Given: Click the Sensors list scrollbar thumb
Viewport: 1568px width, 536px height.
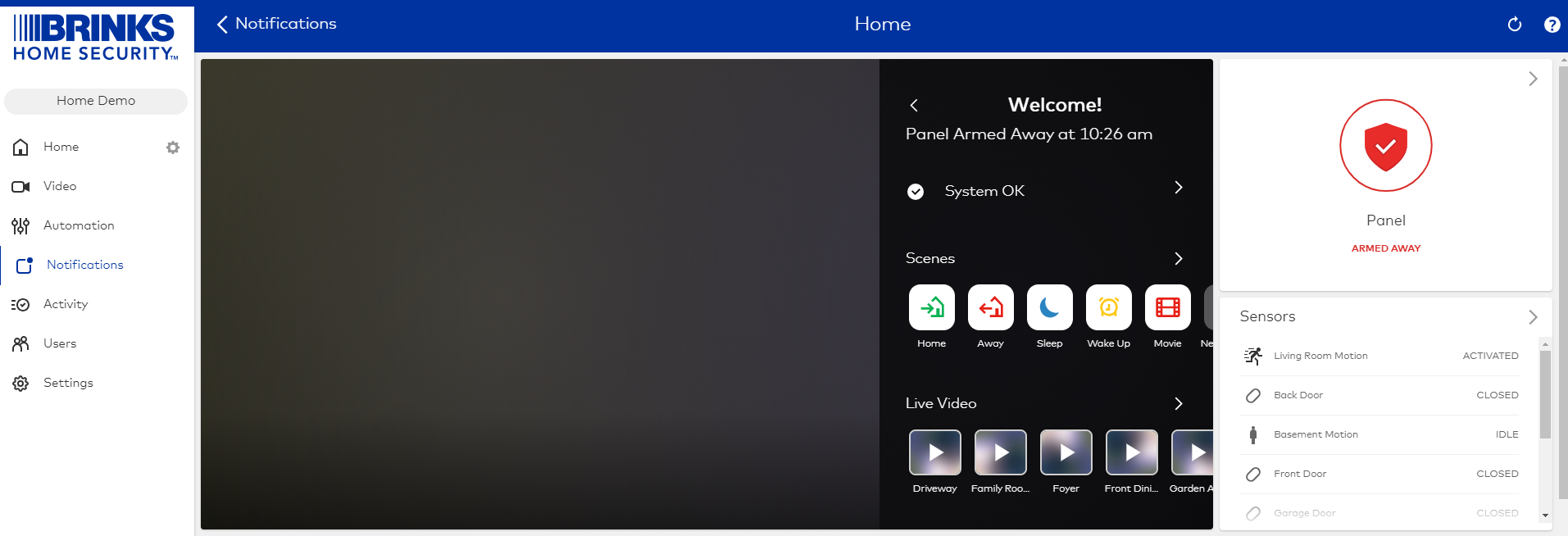Looking at the screenshot, I should coord(1545,395).
